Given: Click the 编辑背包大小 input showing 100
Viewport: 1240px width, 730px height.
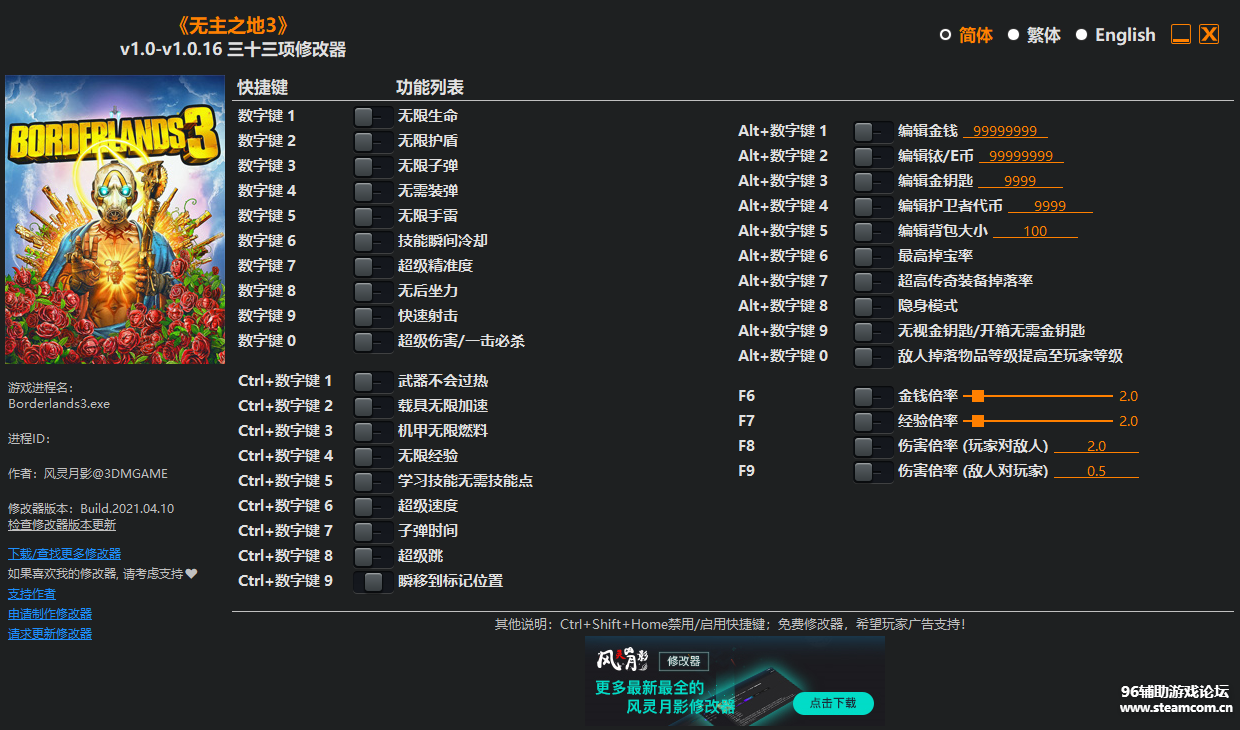Looking at the screenshot, I should click(x=1035, y=231).
